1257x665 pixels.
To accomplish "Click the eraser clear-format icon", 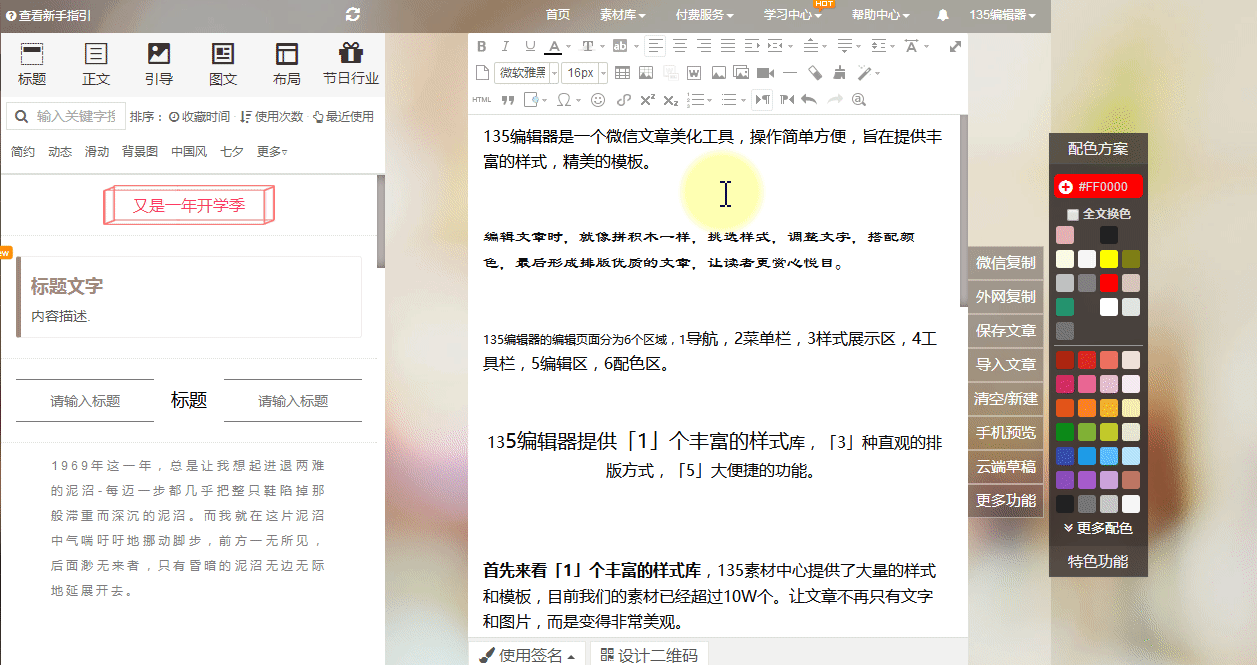I will pos(814,72).
